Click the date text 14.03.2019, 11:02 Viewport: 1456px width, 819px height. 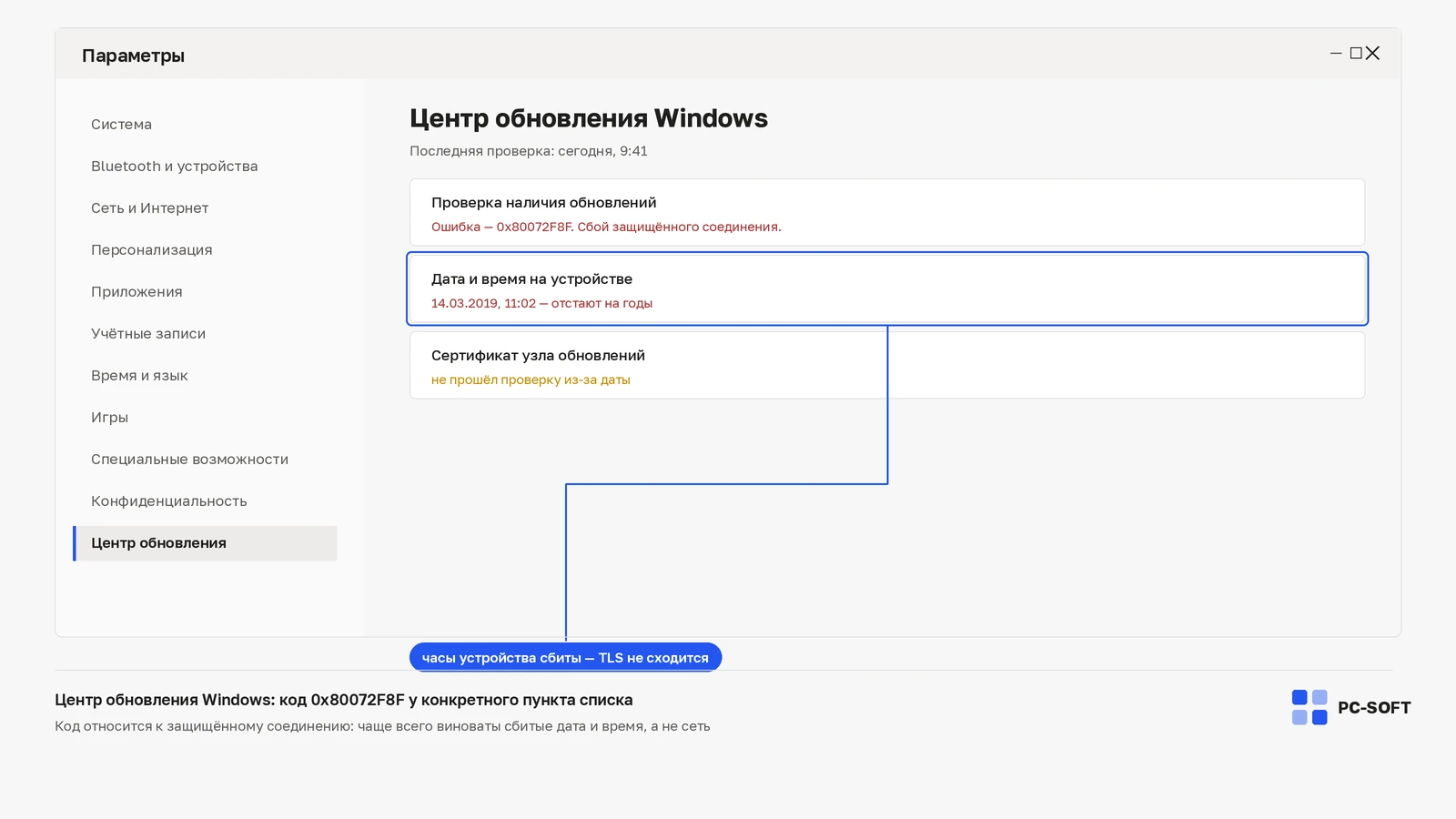484,303
